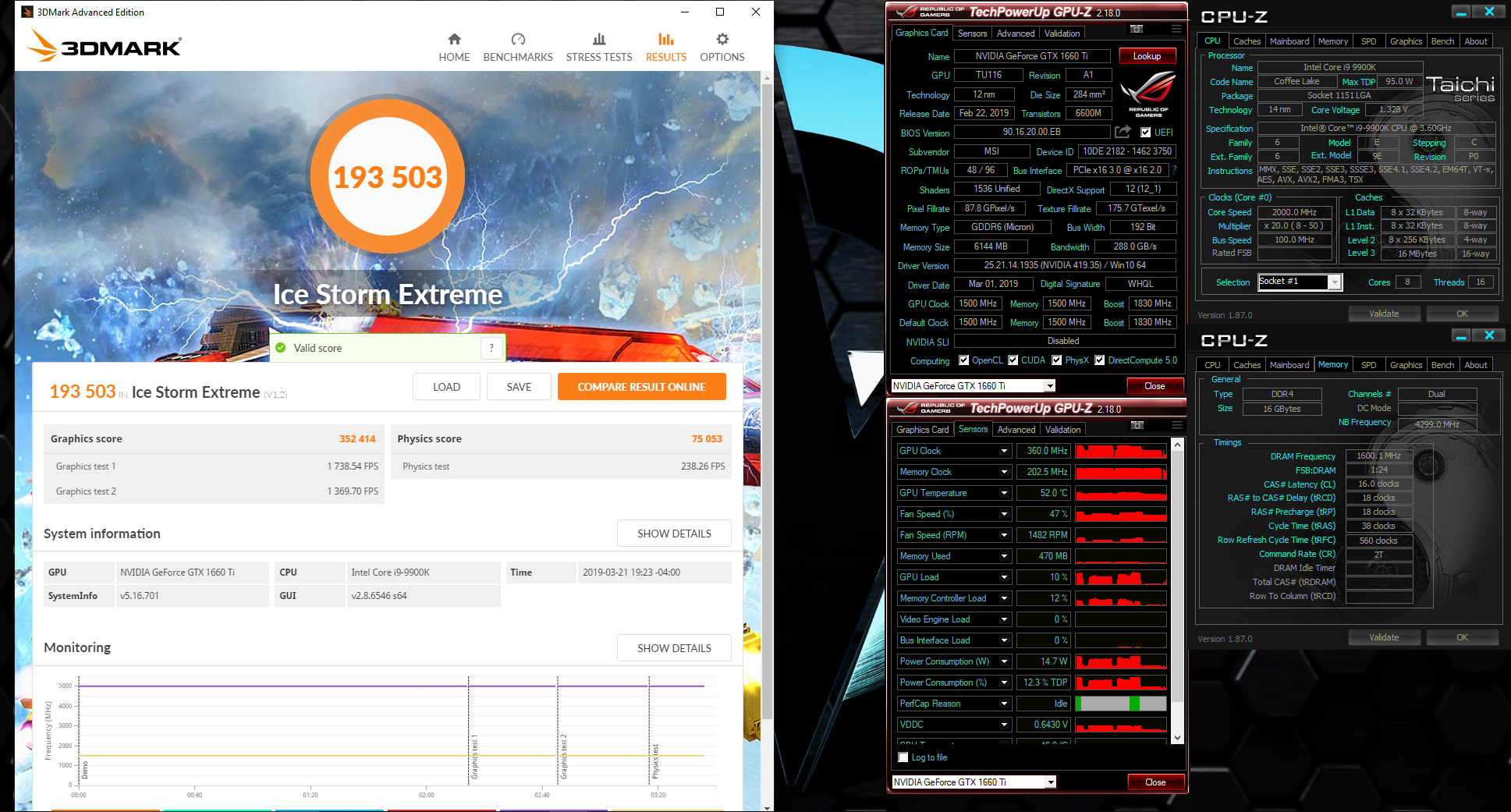Image resolution: width=1511 pixels, height=812 pixels.
Task: Open Mainboard tab in upper CPU-Z window
Action: 1289,41
